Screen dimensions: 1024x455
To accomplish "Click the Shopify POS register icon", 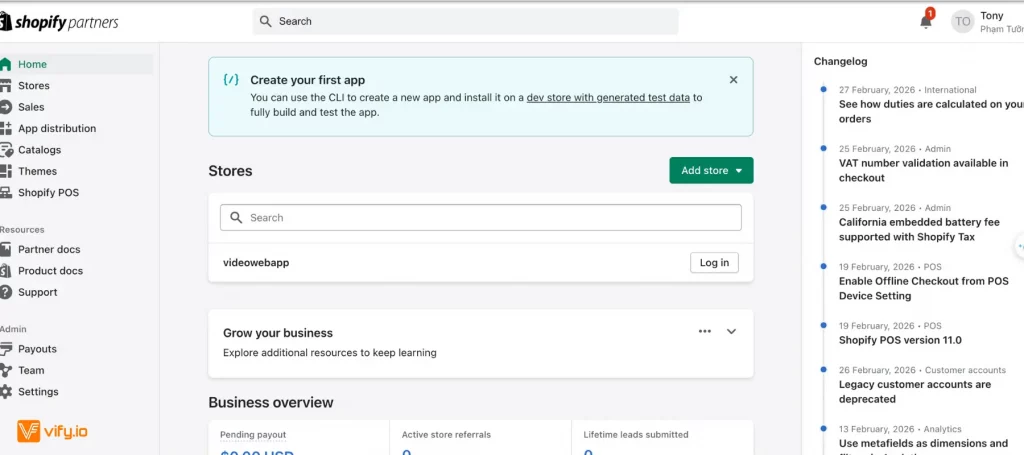I will tap(5, 193).
